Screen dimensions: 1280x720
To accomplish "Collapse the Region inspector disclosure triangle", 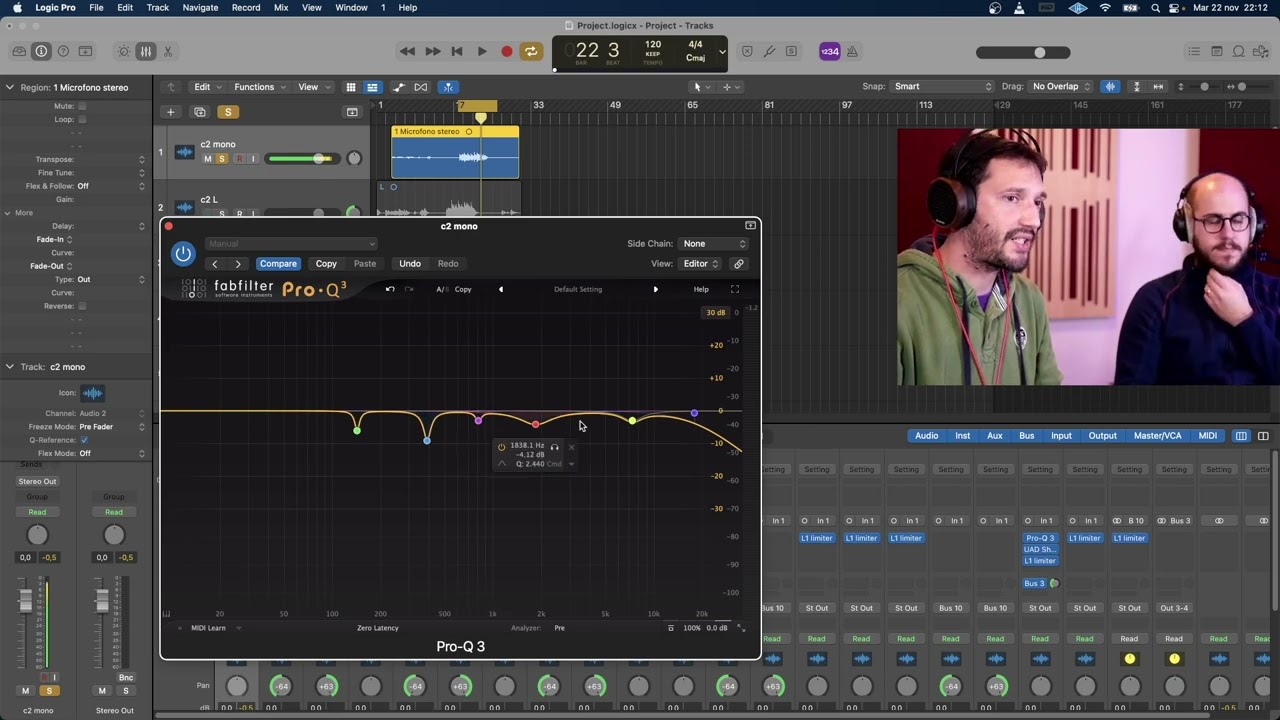I will point(9,87).
